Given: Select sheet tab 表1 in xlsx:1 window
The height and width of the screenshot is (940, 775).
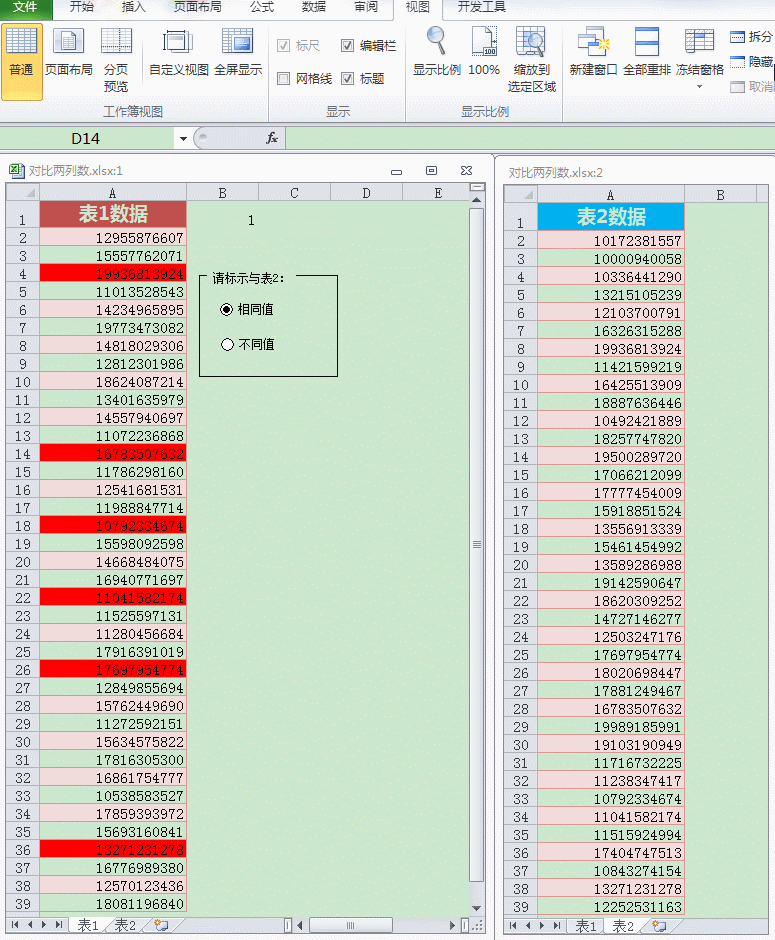Looking at the screenshot, I should [88, 925].
